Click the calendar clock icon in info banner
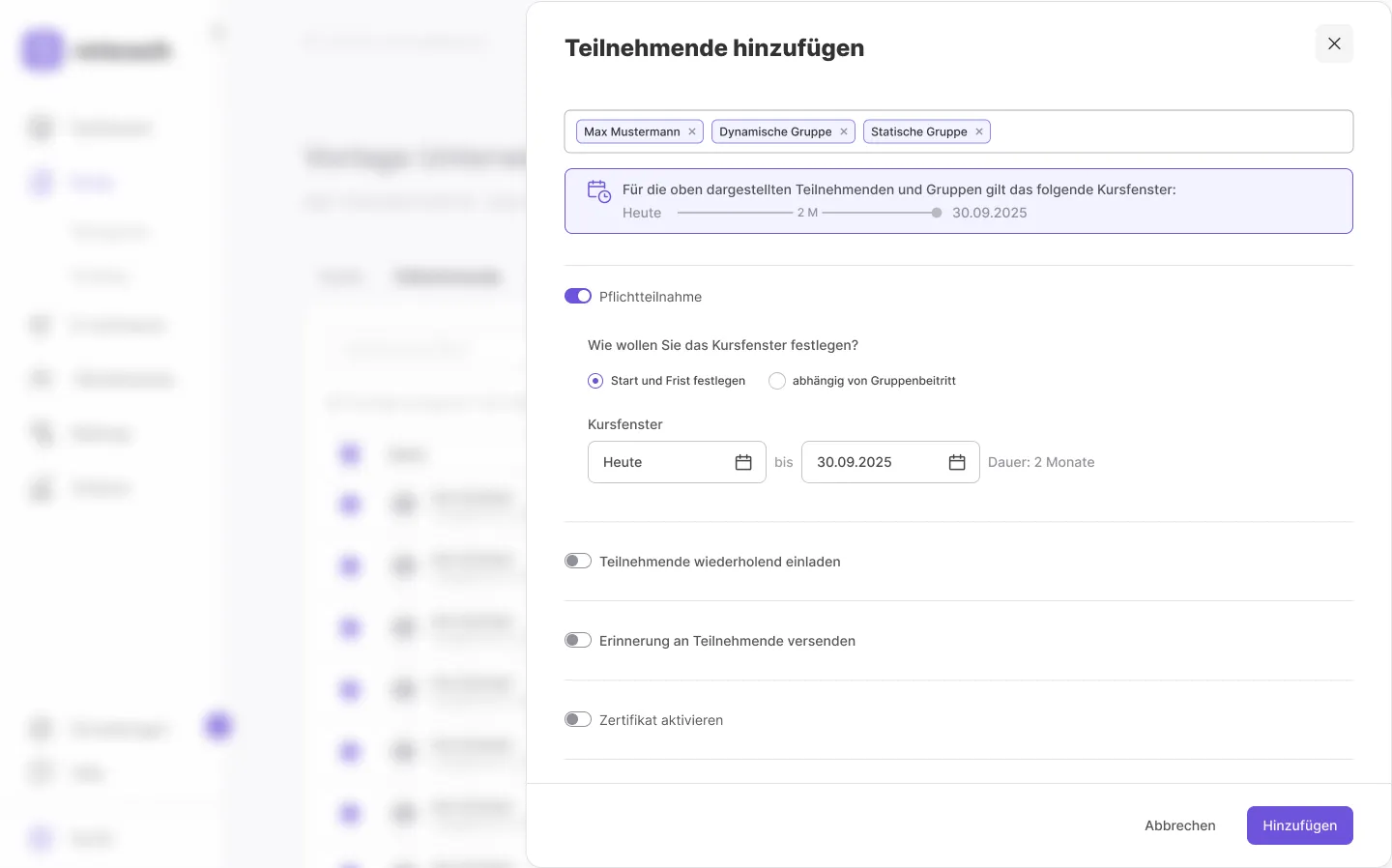Viewport: 1392px width, 868px height. click(x=599, y=191)
